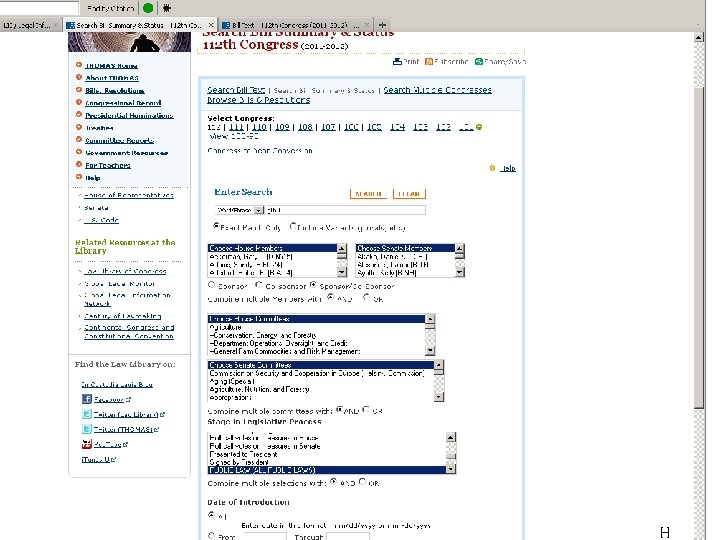Click bullet icon beside THOMAS Home
Screen dimensions: 720x540
79,65
